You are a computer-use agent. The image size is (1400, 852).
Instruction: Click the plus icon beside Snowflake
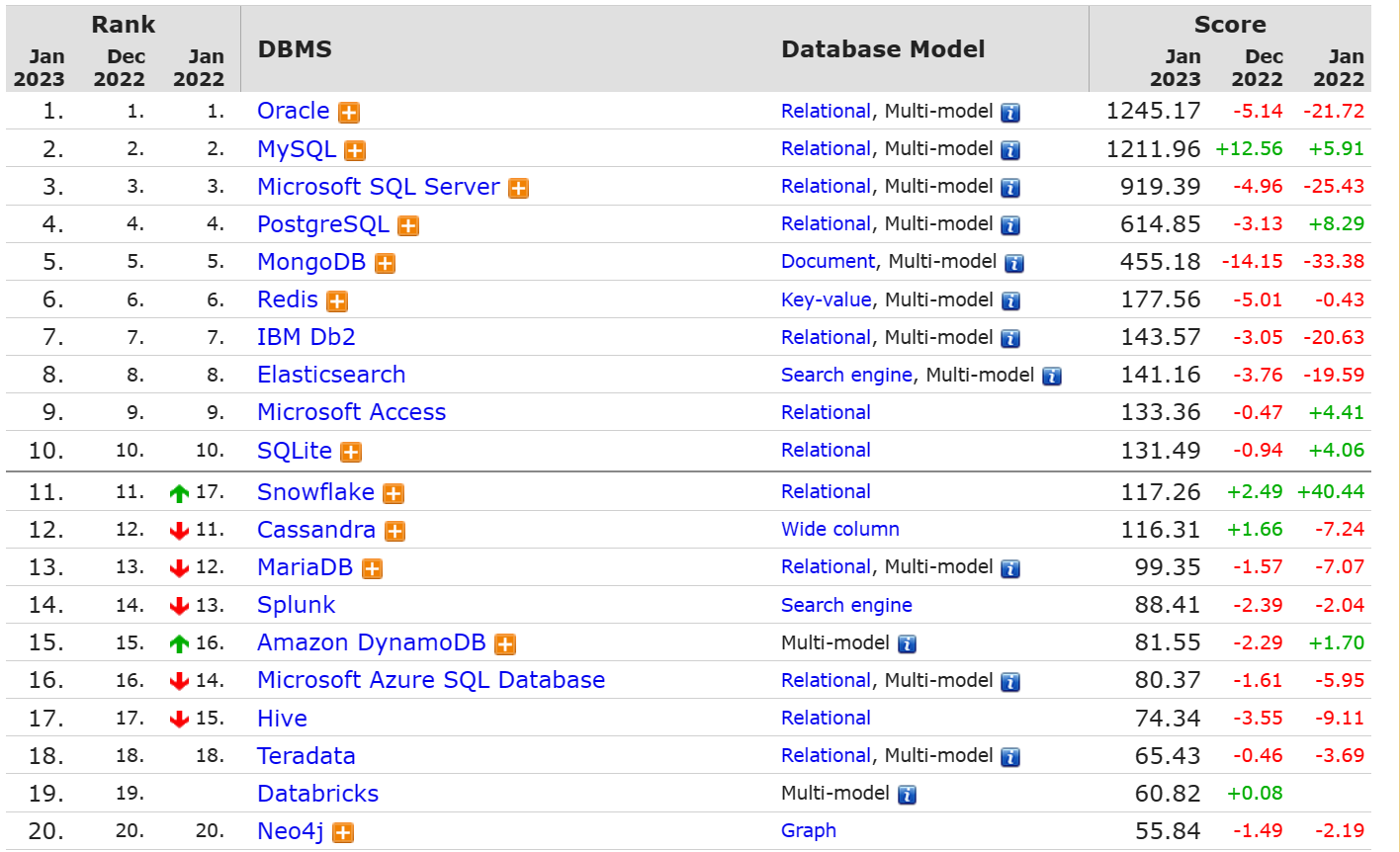point(394,493)
